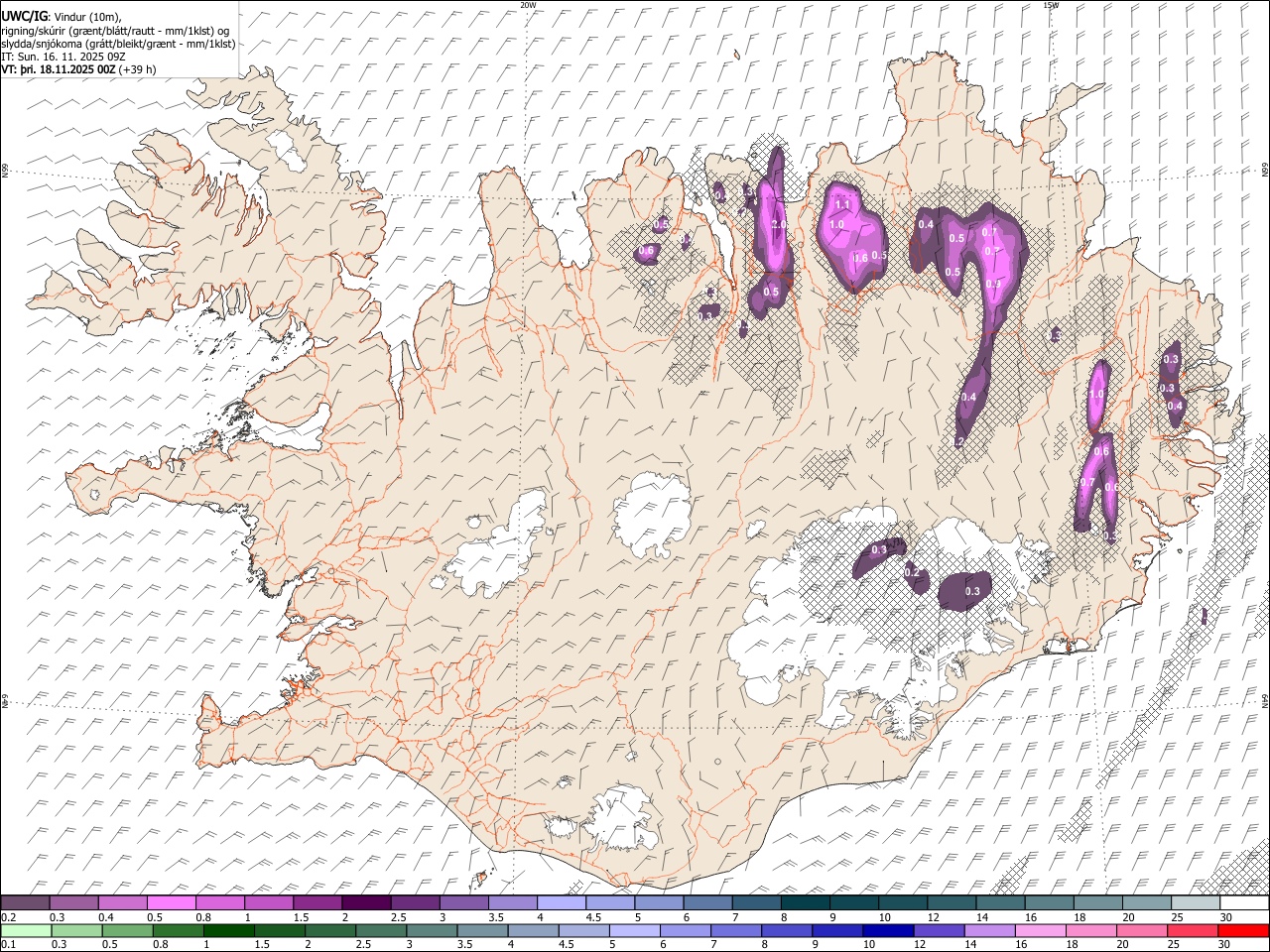
Task: Click the 'IT: Sun. 16. 11. 2025 09Z' text
Action: [63, 57]
